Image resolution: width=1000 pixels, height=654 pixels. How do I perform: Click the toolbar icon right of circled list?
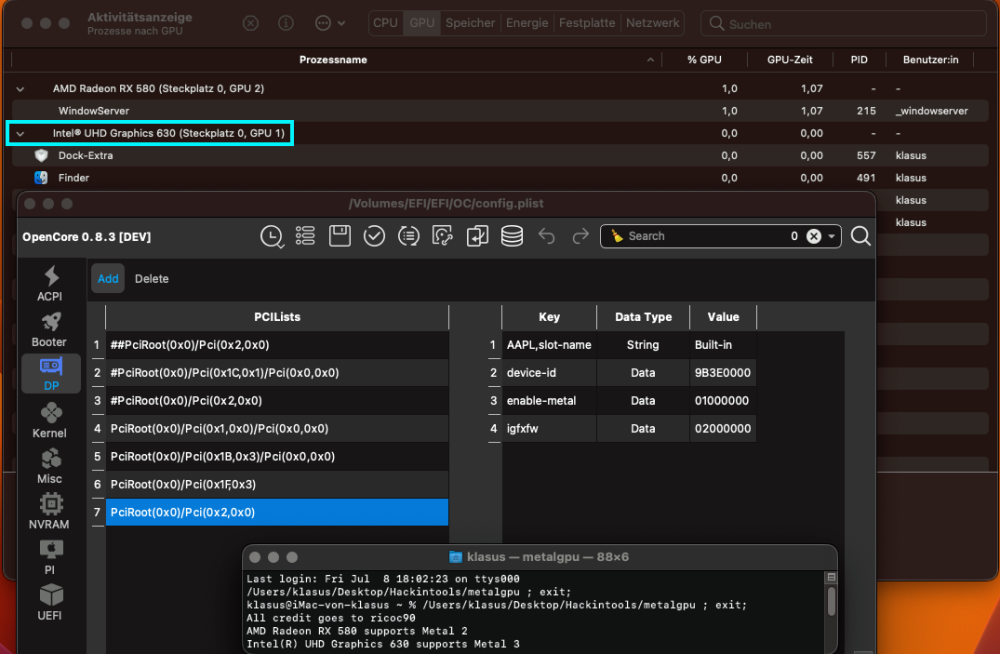point(443,236)
